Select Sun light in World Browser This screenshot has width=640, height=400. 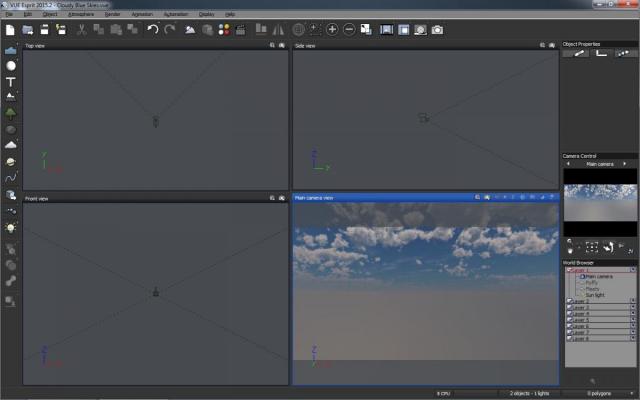tap(594, 293)
